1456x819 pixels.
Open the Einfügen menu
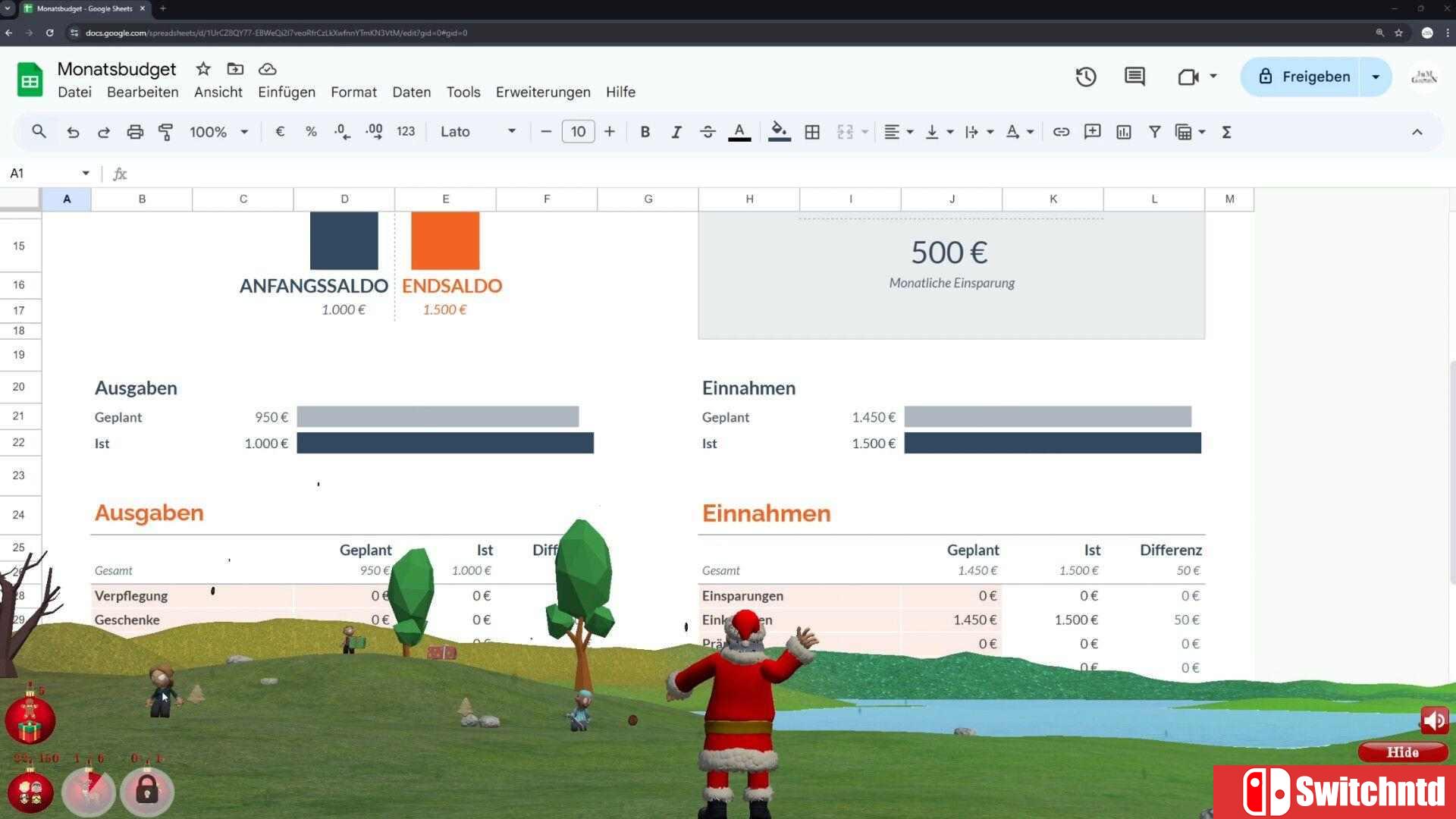(287, 92)
